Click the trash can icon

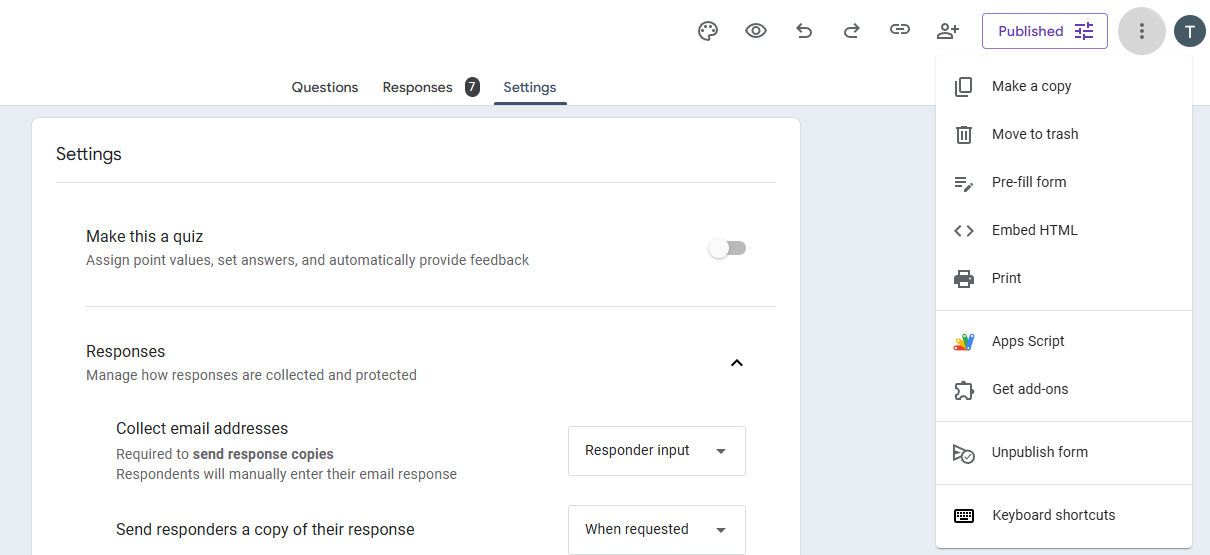coord(964,134)
